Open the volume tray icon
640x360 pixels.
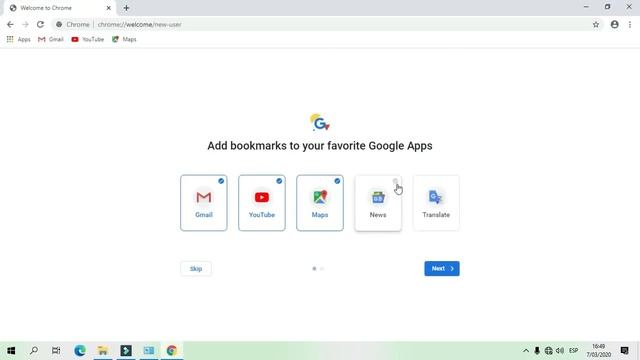pyautogui.click(x=560, y=351)
